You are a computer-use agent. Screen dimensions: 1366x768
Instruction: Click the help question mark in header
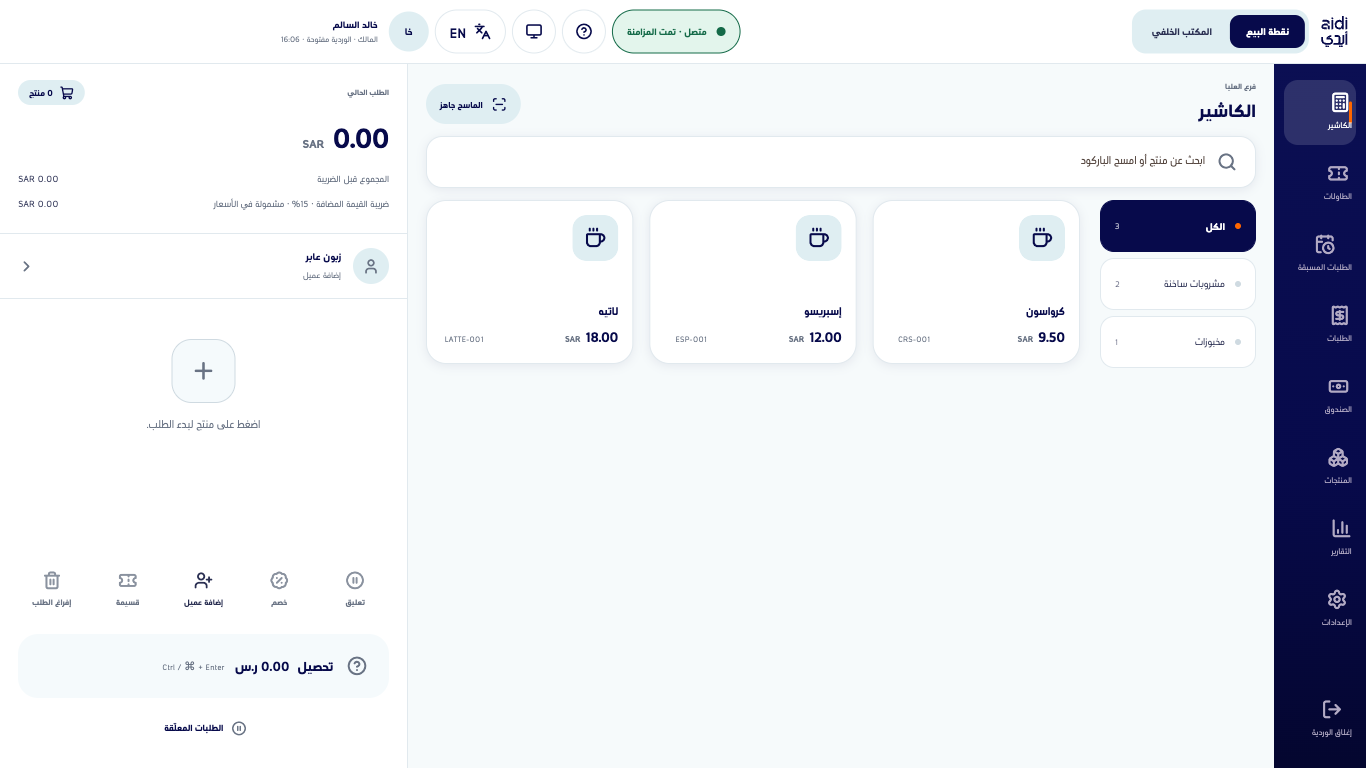[x=584, y=32]
